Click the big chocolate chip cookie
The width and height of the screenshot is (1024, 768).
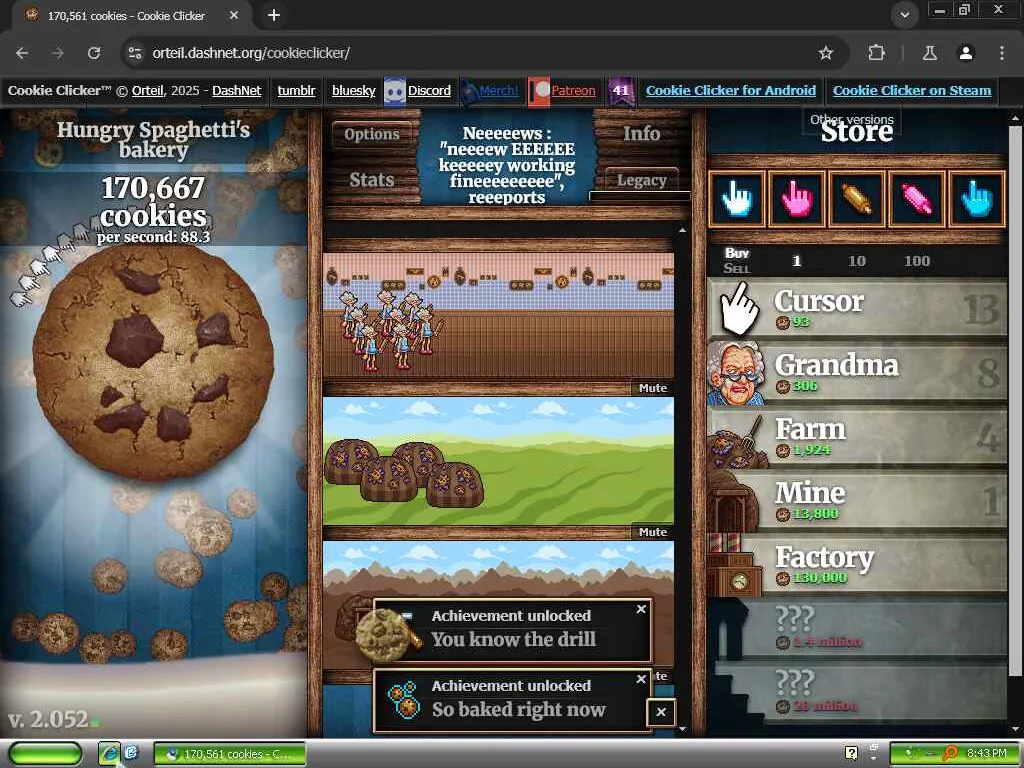pyautogui.click(x=153, y=362)
